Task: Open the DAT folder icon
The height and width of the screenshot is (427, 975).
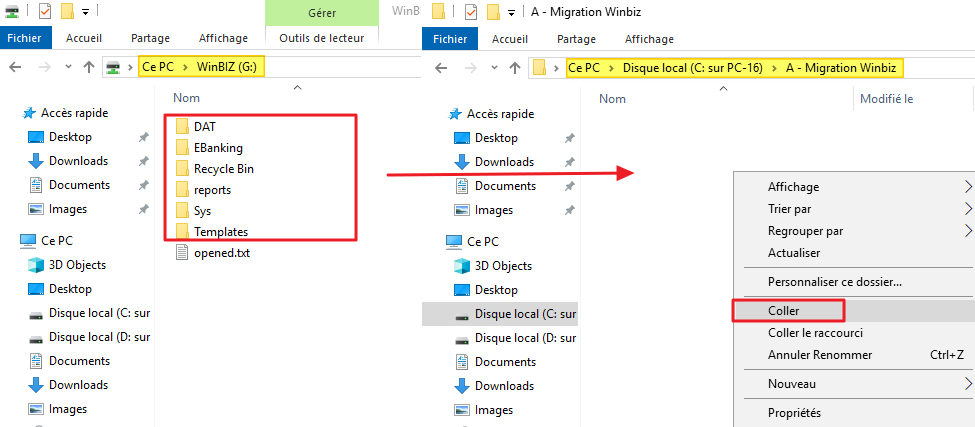Action: point(181,126)
